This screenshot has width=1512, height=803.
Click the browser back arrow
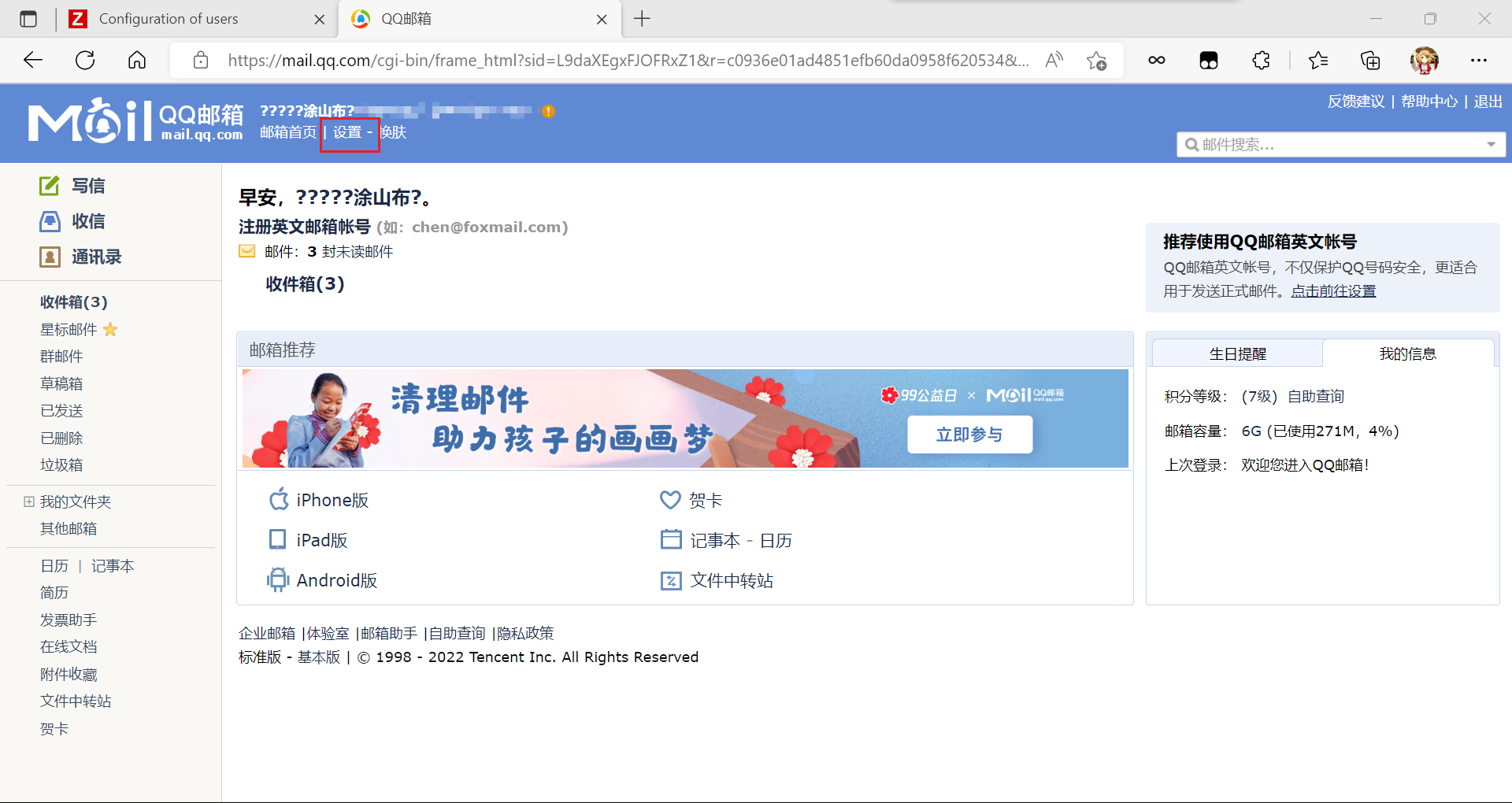(33, 61)
